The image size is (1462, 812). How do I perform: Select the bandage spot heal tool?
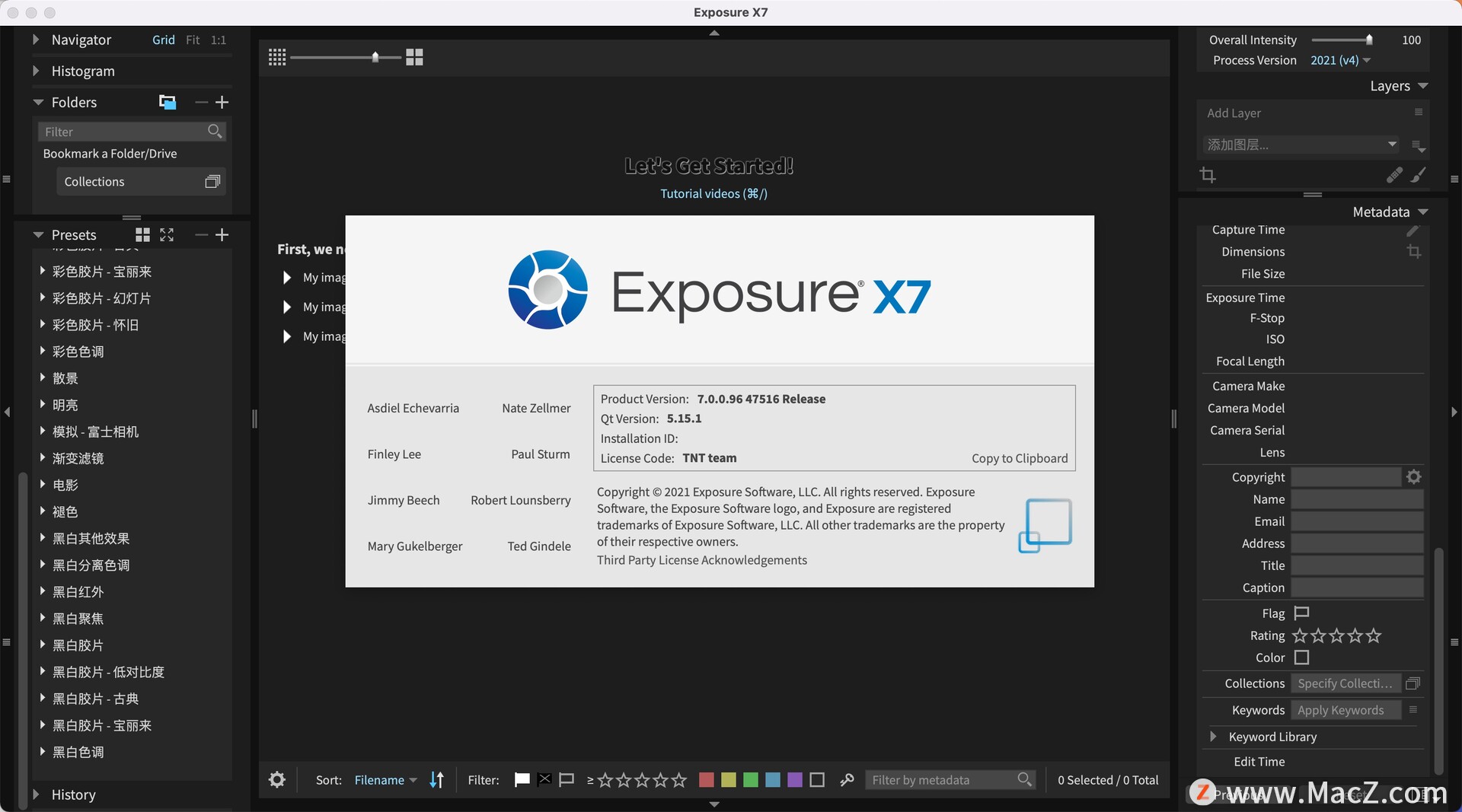(x=1394, y=175)
